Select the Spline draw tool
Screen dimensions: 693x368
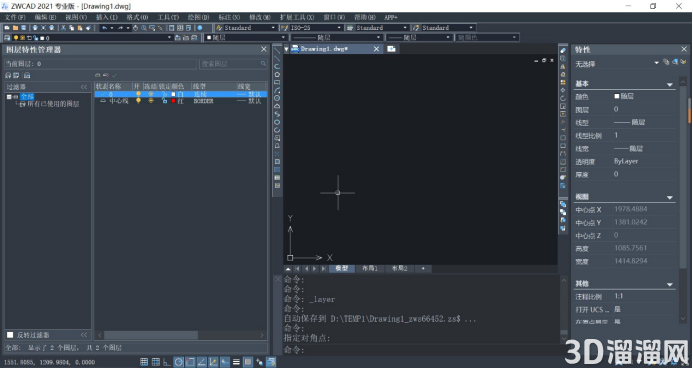(x=277, y=114)
